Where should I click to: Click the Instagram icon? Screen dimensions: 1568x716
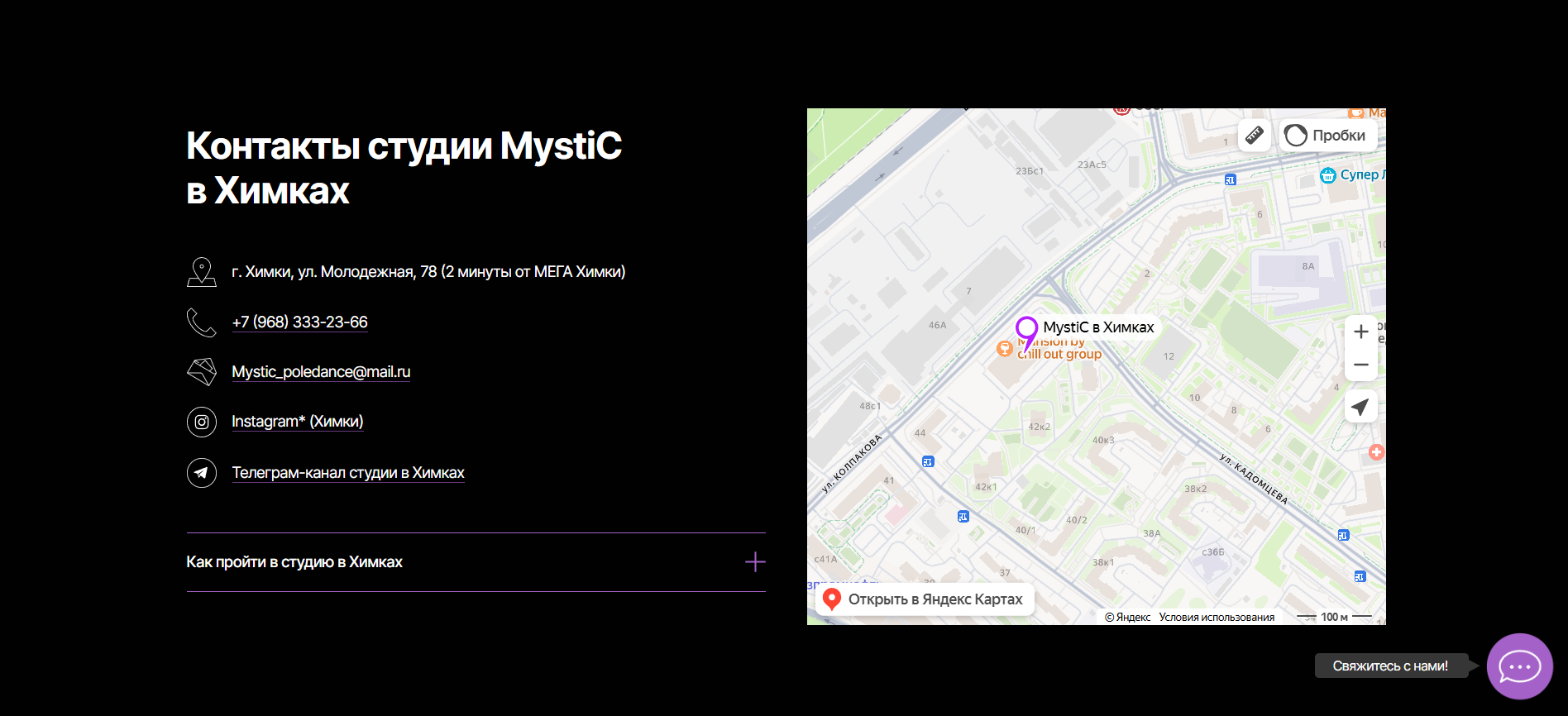point(202,422)
